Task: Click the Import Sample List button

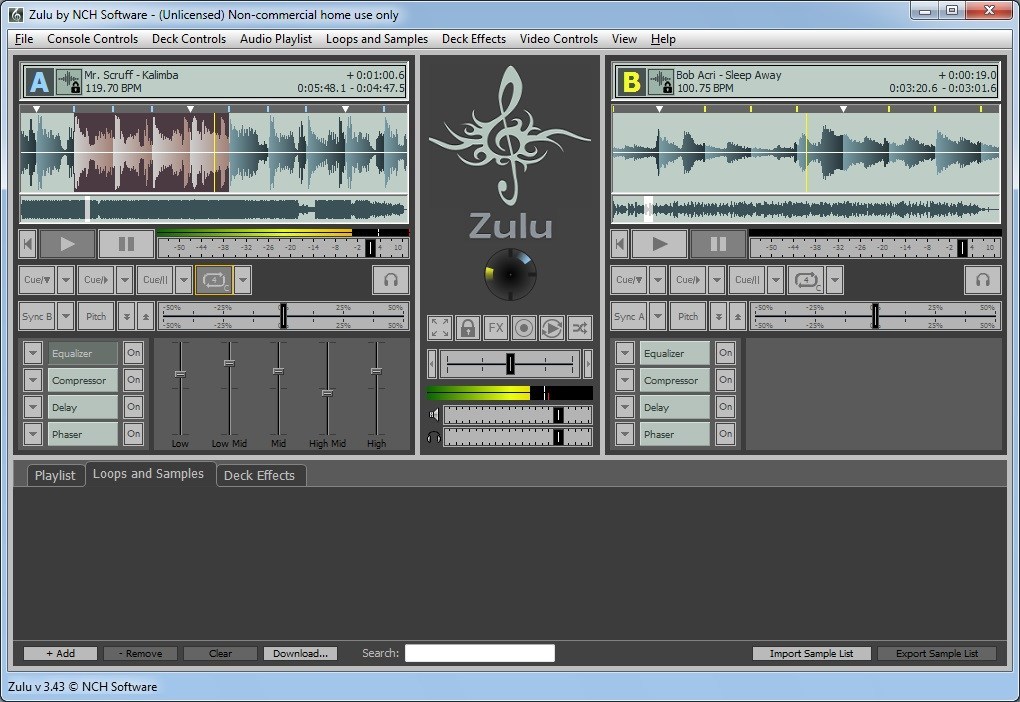Action: (811, 653)
